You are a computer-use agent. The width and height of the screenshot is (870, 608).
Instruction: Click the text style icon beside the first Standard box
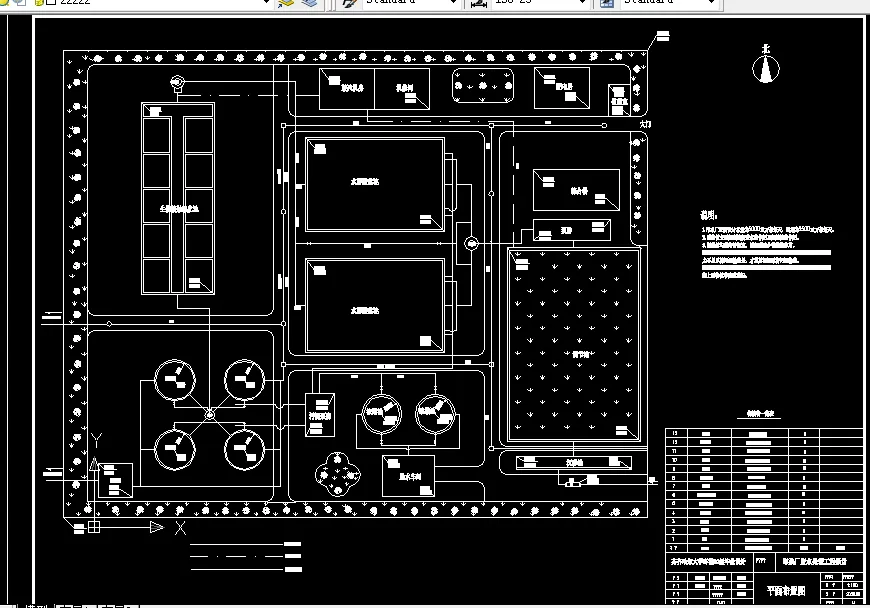pyautogui.click(x=350, y=2)
